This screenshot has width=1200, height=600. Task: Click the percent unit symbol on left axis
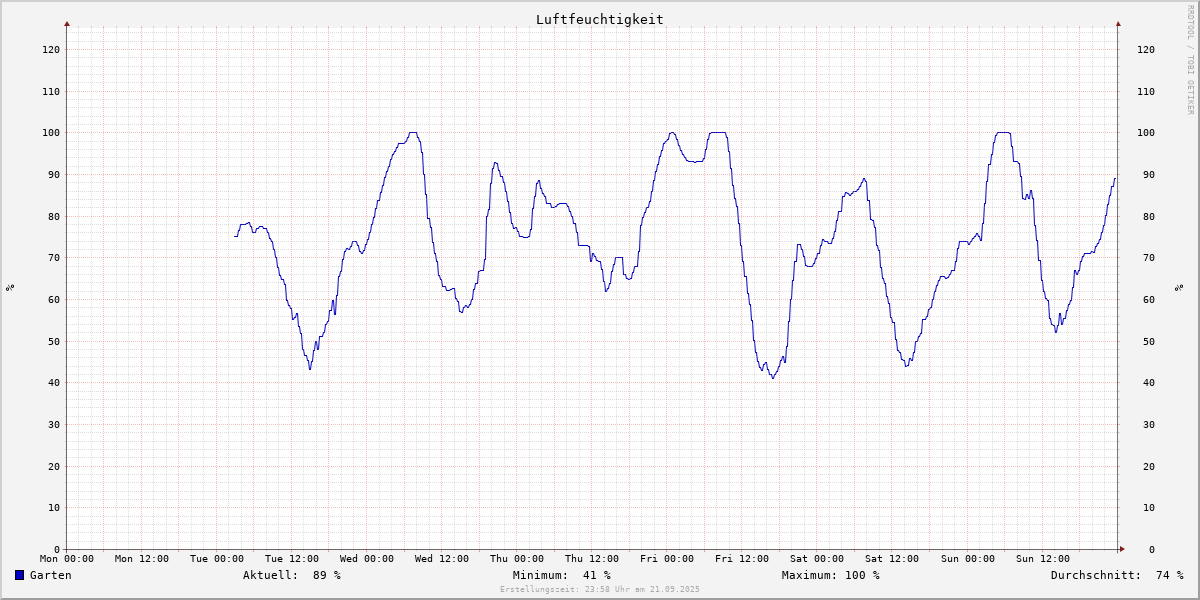point(10,287)
